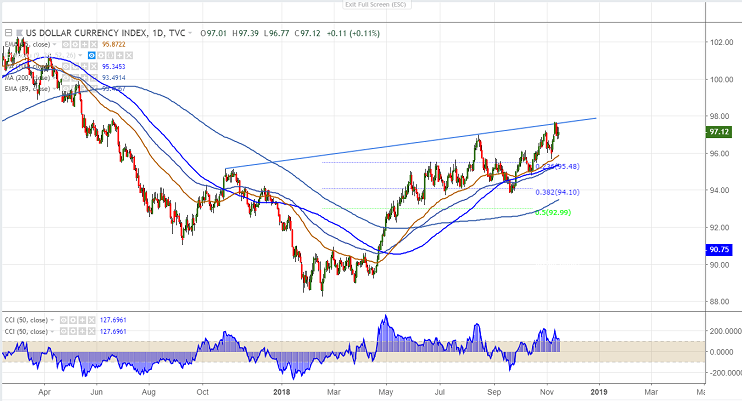Remove the upper CCI (50, close) indicator
This screenshot has width=742, height=401.
pos(92,320)
